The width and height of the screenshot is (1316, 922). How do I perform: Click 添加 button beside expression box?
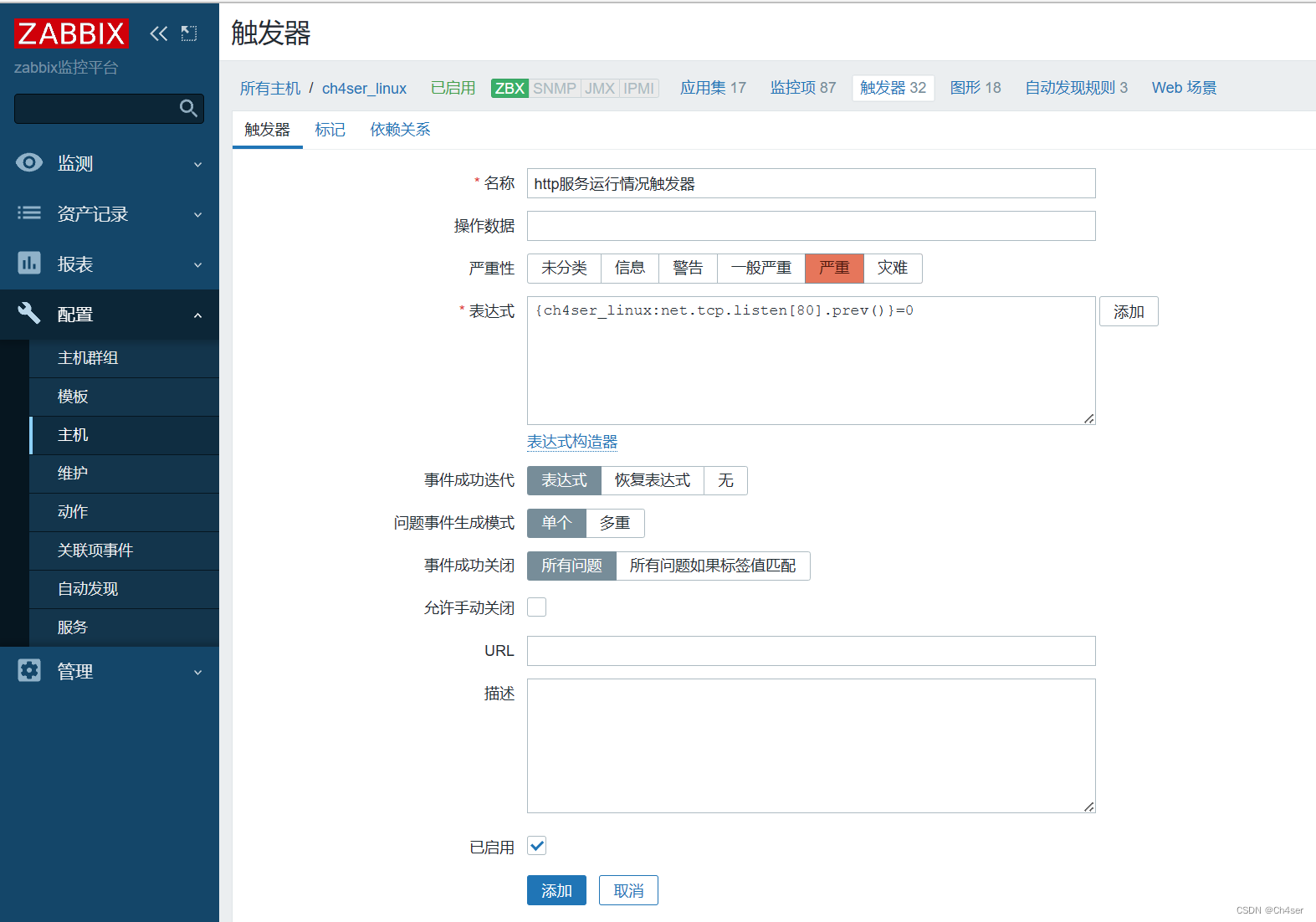[x=1129, y=311]
